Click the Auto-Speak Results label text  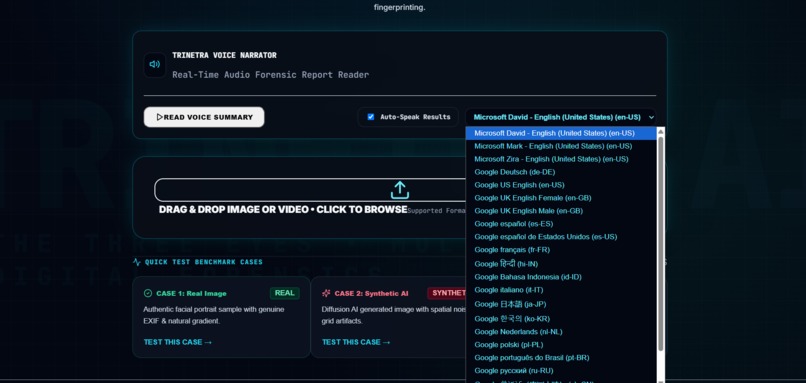pos(415,117)
